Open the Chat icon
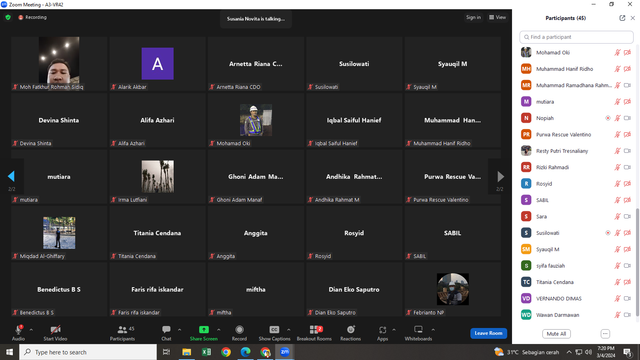The height and width of the screenshot is (360, 640). (x=166, y=329)
